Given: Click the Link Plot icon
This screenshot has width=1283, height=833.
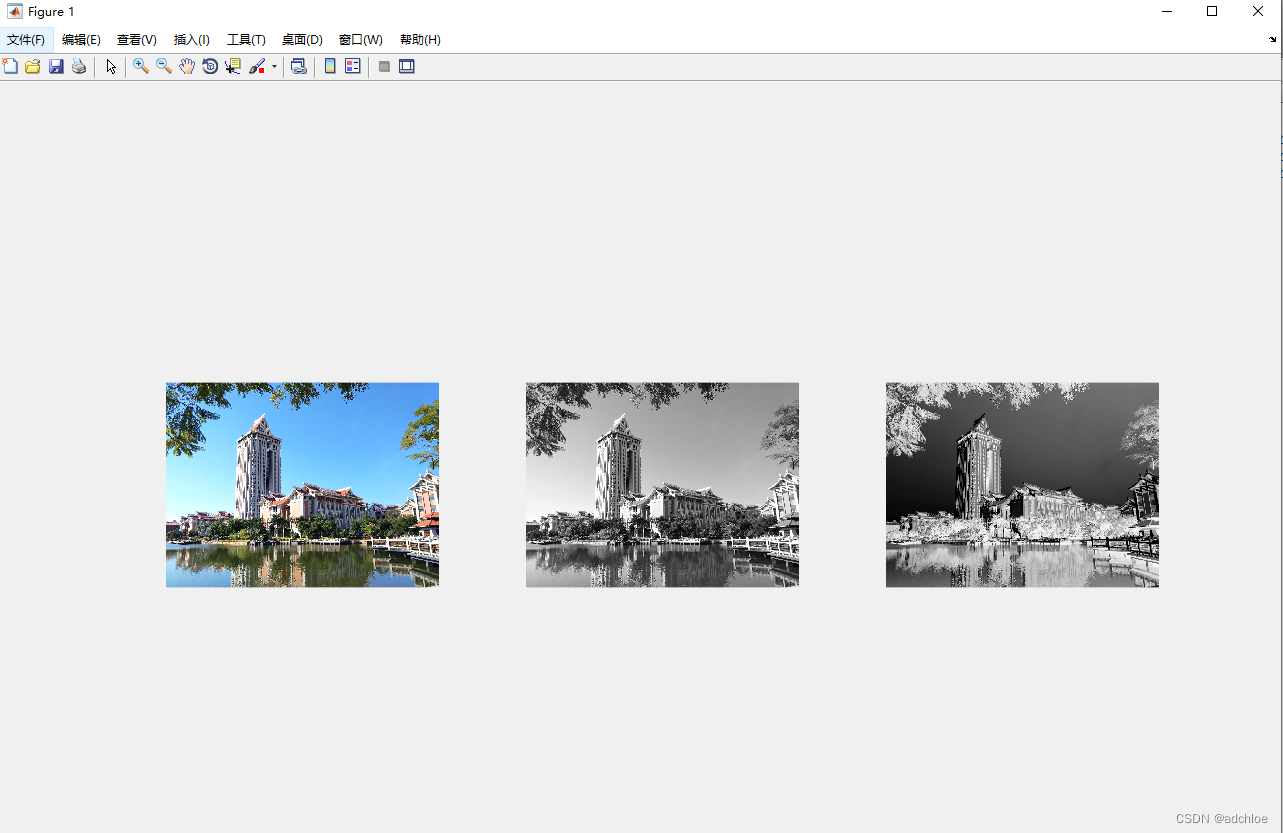Looking at the screenshot, I should pyautogui.click(x=298, y=66).
